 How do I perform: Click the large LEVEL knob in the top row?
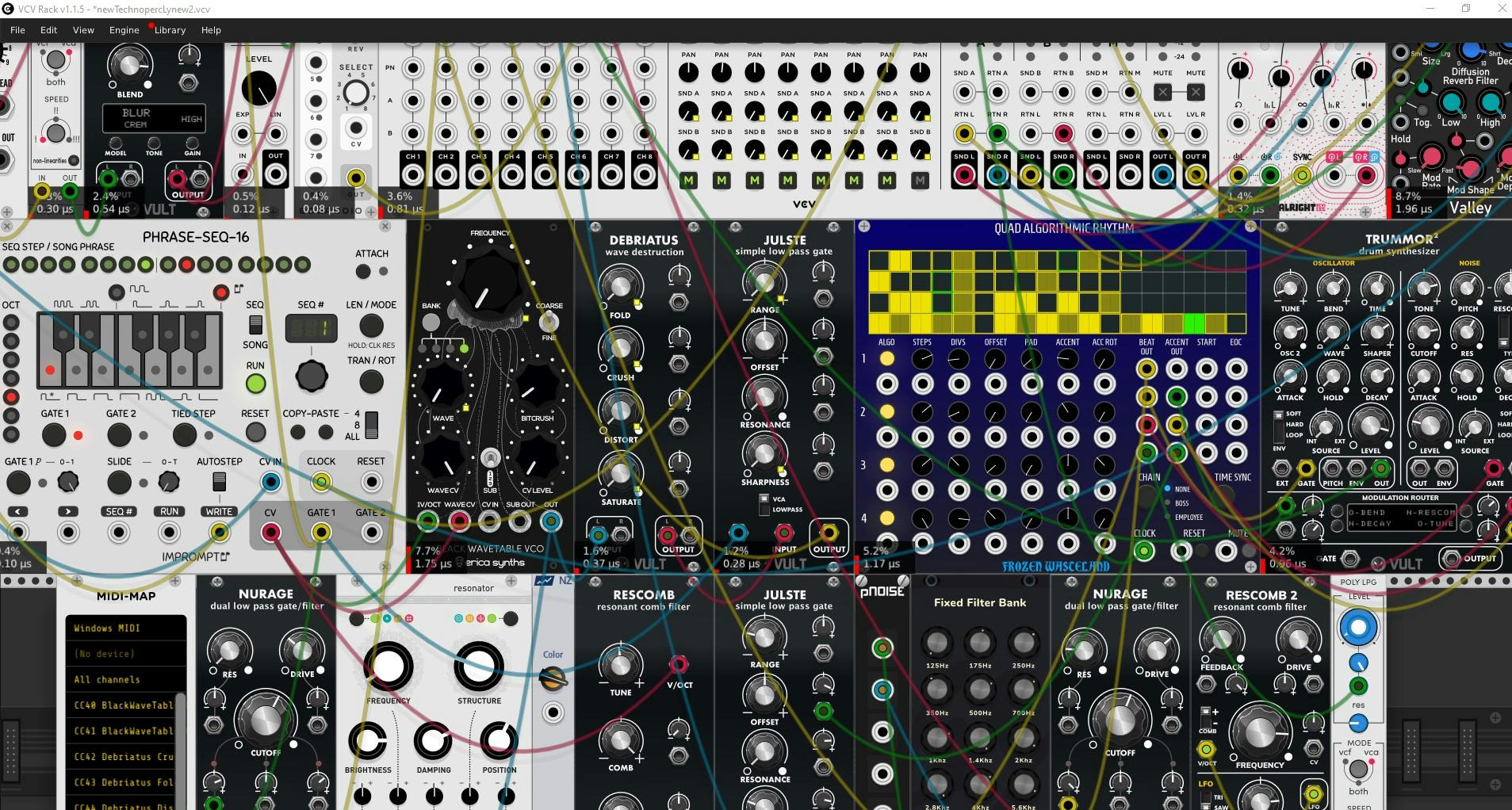point(258,88)
